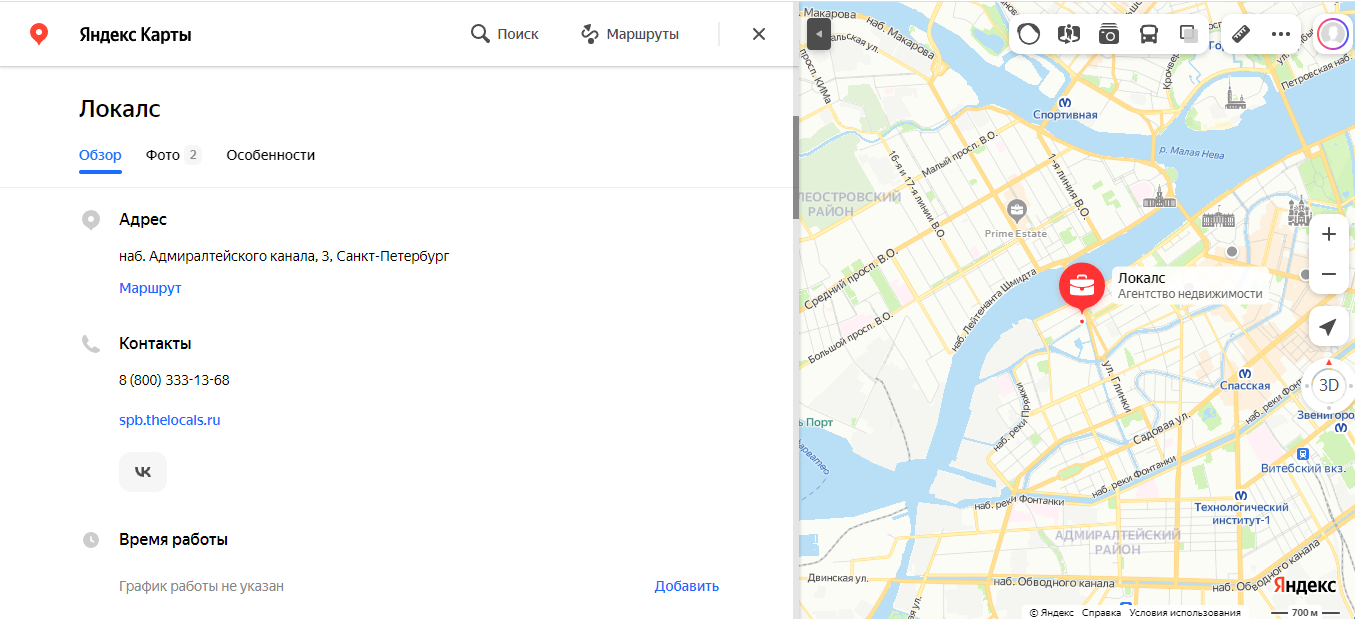Click the Время работы clock icon

[x=91, y=540]
